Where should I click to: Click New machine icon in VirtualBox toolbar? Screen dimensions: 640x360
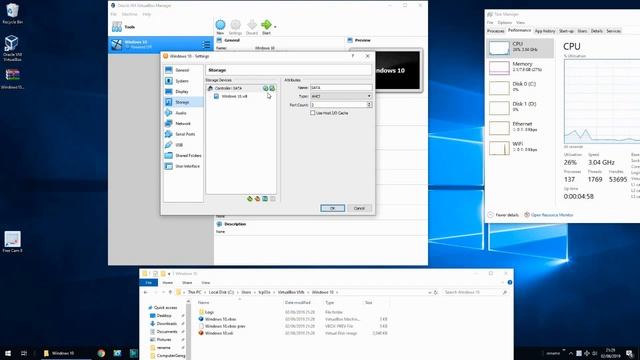[x=220, y=25]
